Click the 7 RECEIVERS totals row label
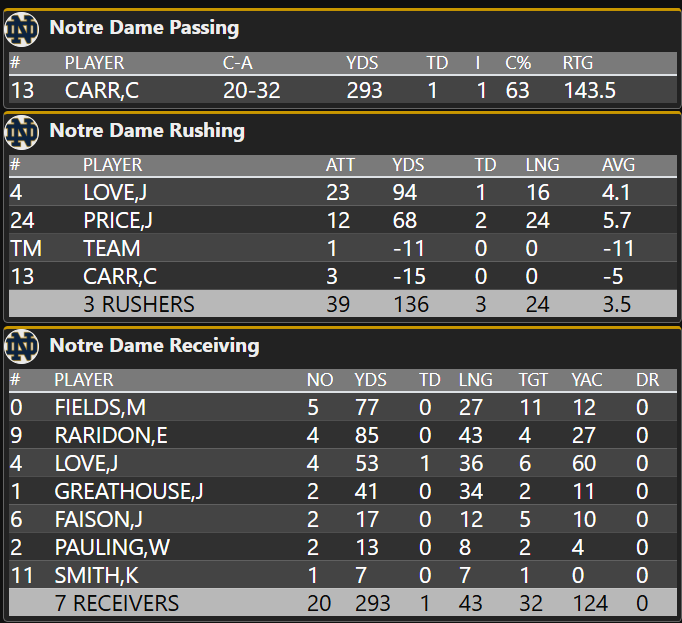682x623 pixels. pyautogui.click(x=117, y=603)
